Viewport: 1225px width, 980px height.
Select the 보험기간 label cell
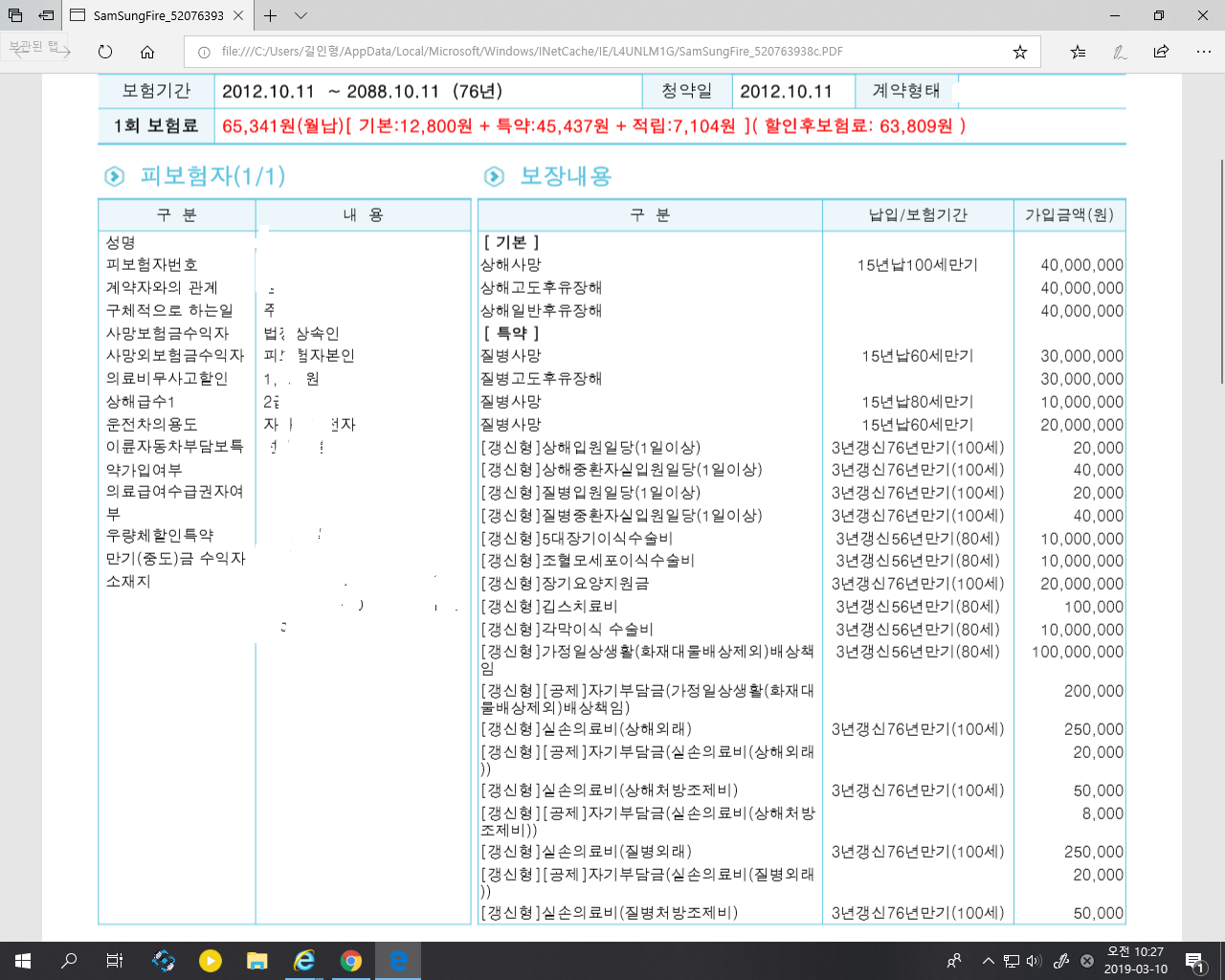pos(156,91)
